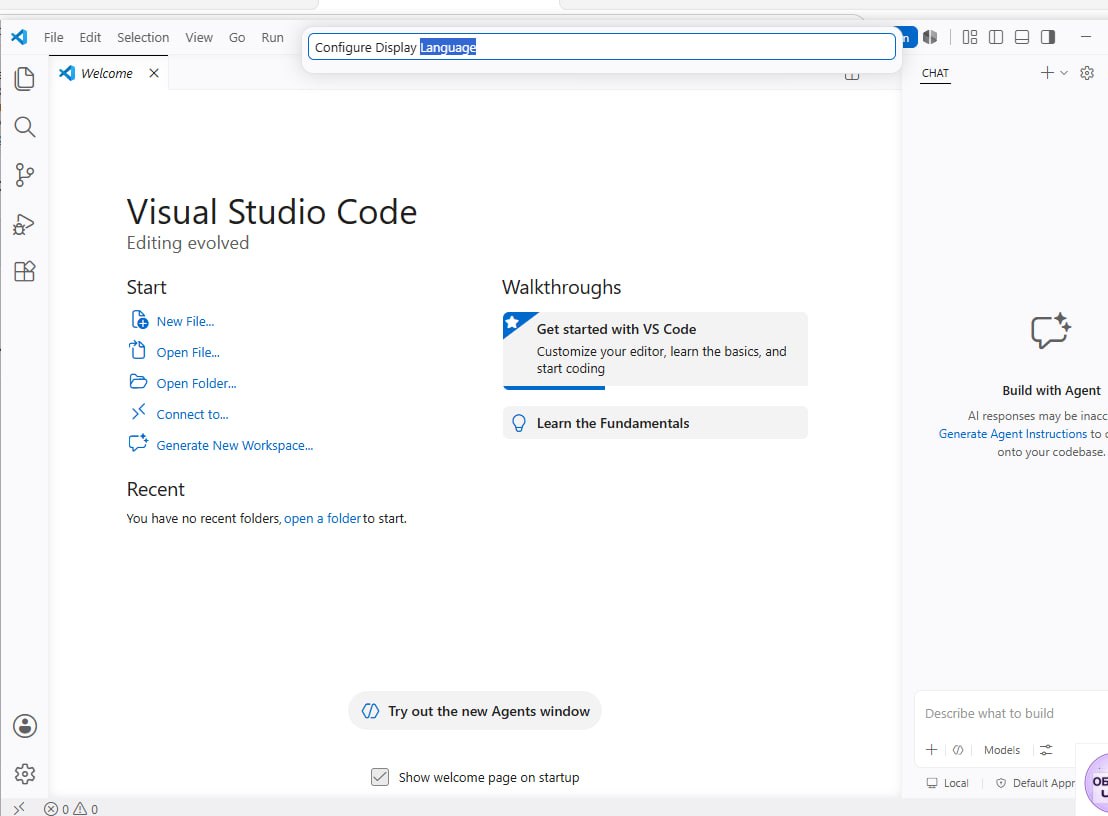Open Get started with VS Code walkthrough
The height and width of the screenshot is (816, 1108).
click(655, 350)
